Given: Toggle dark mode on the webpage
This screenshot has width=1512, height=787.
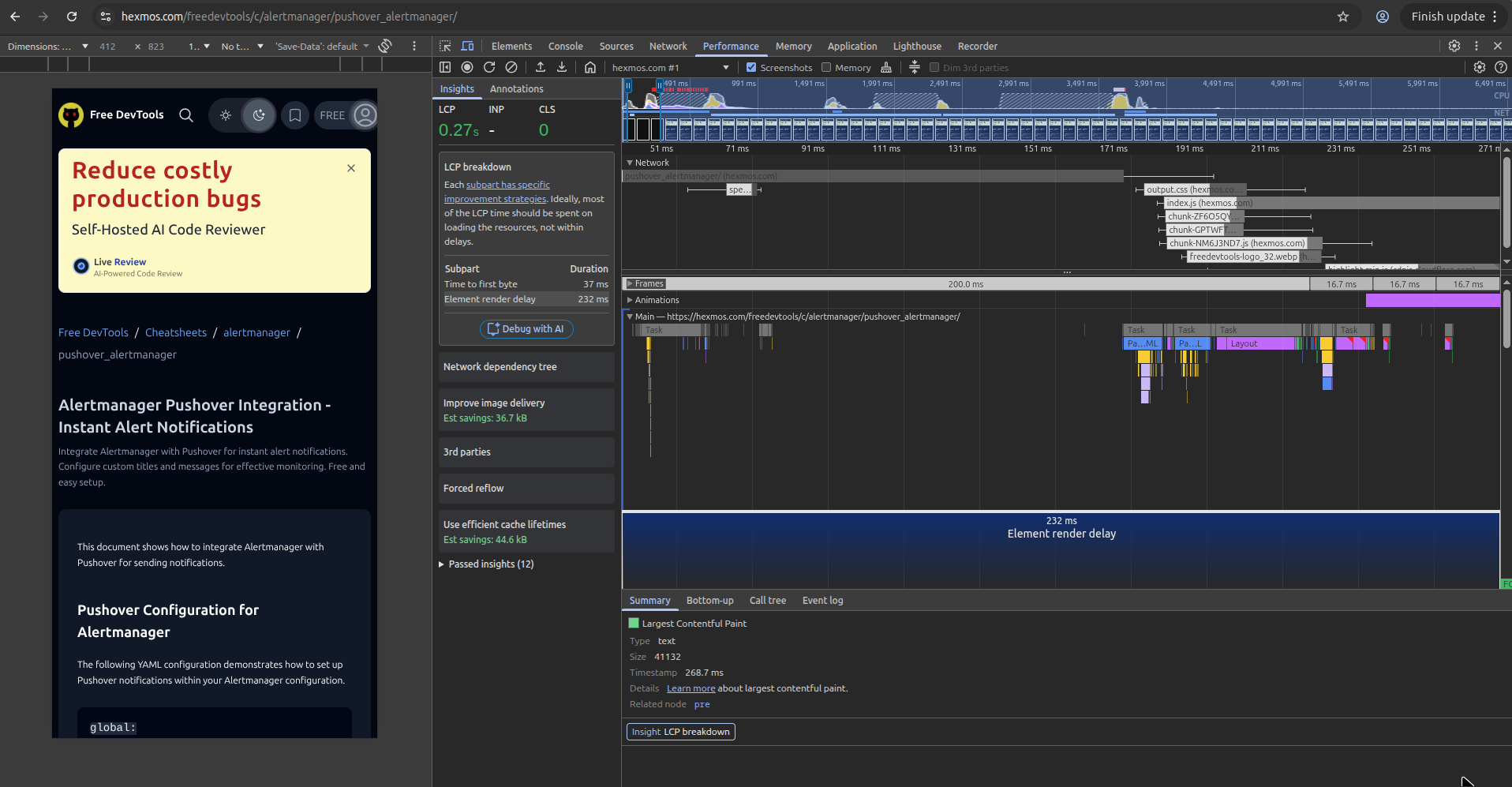Looking at the screenshot, I should (x=259, y=115).
